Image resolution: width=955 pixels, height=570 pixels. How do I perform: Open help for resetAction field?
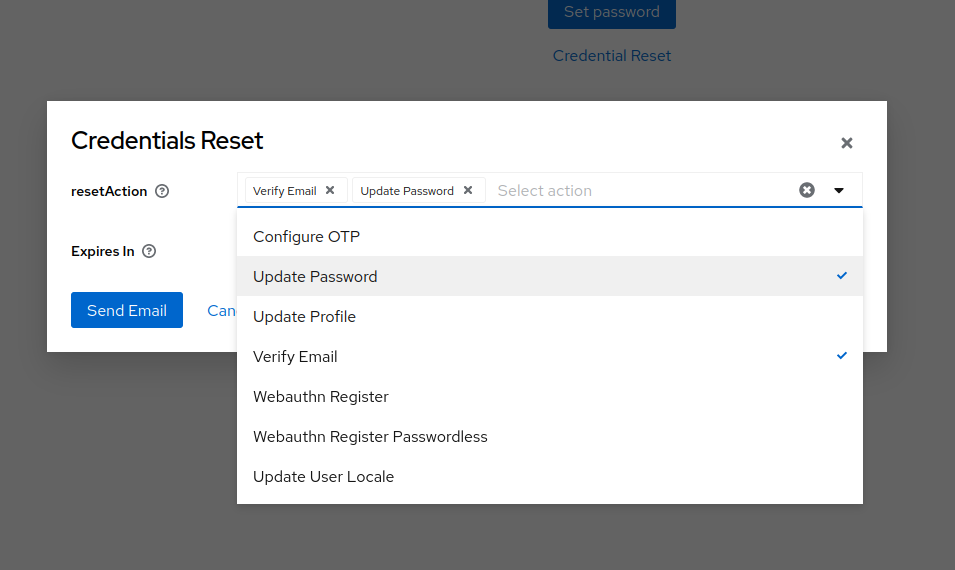[x=162, y=191]
